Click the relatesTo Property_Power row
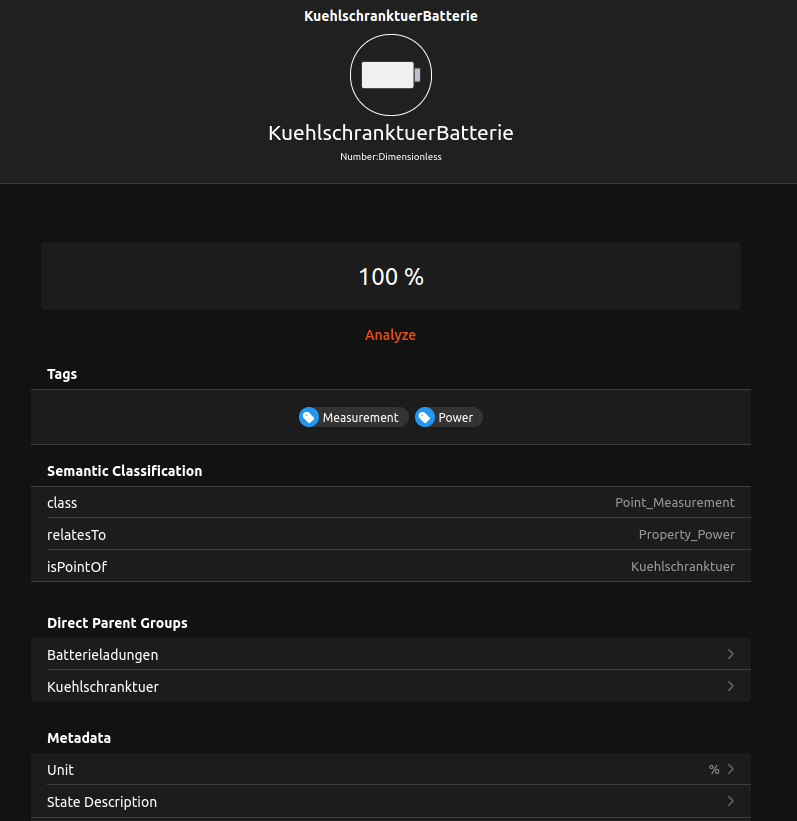797x821 pixels. (390, 535)
